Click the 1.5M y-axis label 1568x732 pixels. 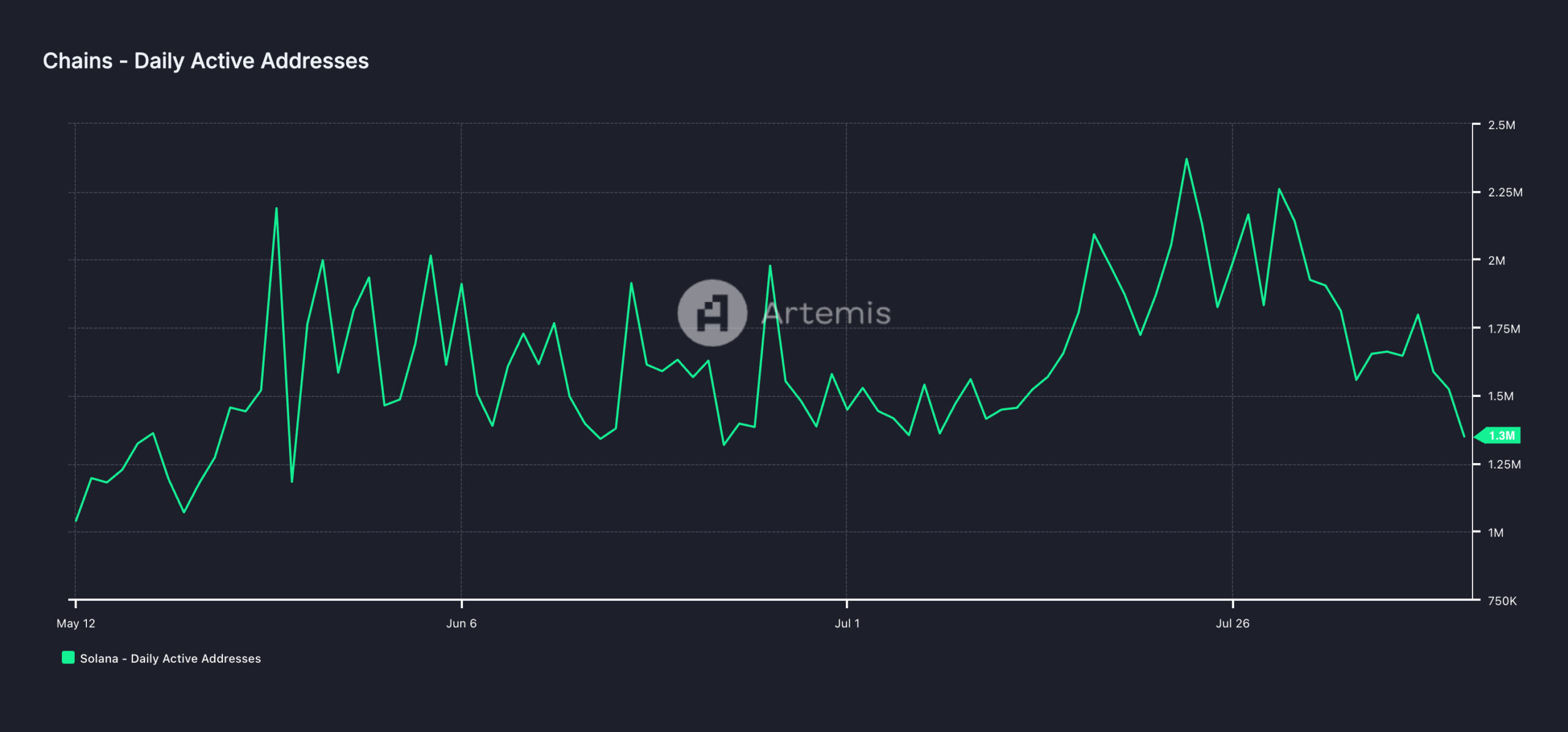tap(1501, 396)
